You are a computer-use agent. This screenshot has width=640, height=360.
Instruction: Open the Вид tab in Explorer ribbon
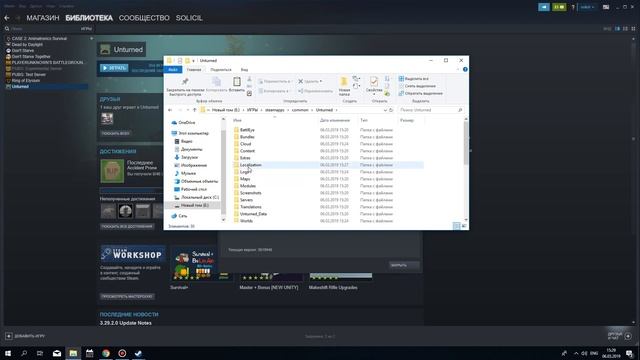pos(244,70)
